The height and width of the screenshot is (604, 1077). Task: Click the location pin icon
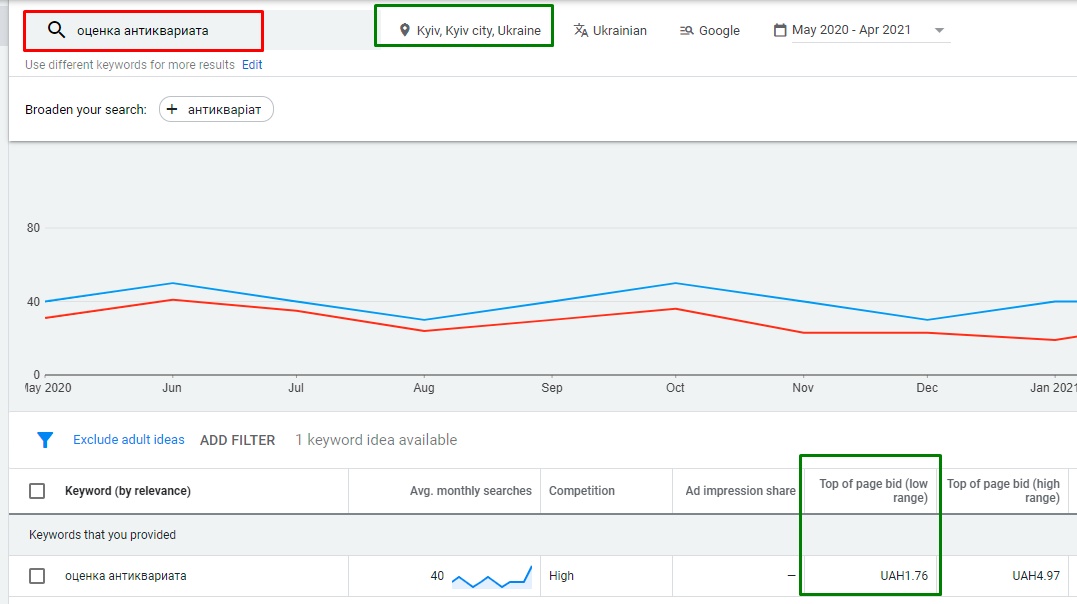pyautogui.click(x=404, y=30)
